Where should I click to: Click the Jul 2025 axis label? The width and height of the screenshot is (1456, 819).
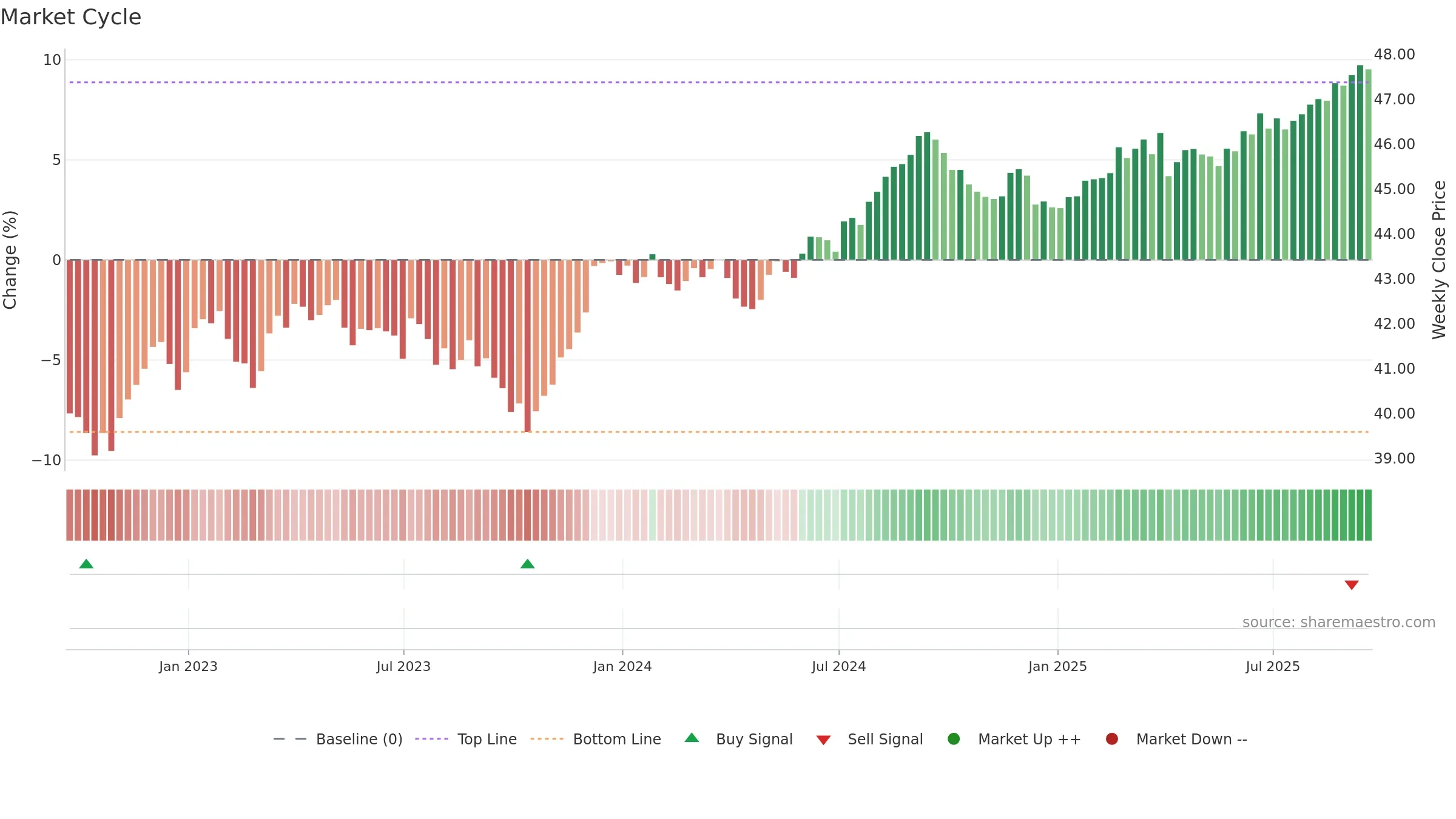click(x=1273, y=666)
